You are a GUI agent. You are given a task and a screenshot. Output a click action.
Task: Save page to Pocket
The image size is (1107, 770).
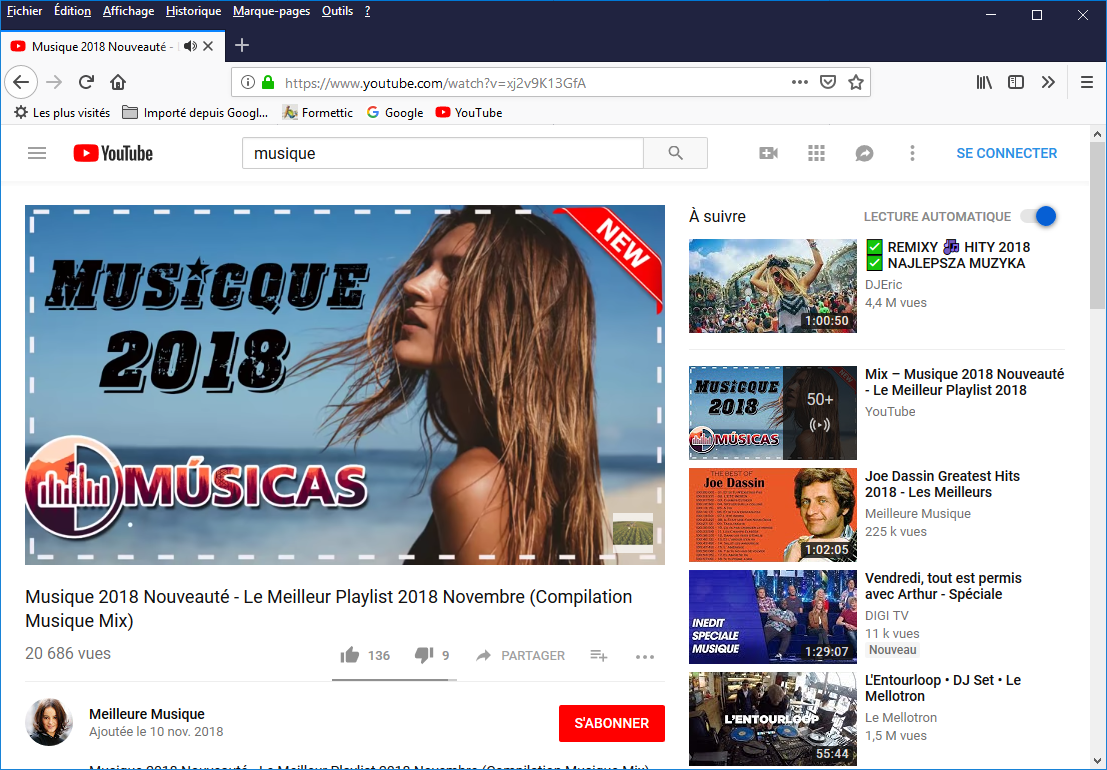point(827,83)
